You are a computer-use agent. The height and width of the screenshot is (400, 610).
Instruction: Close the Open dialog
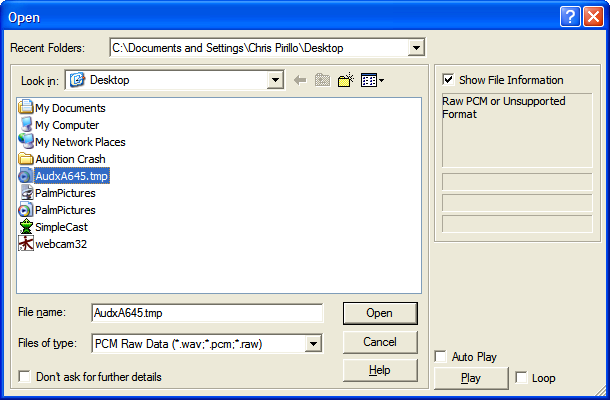593,17
